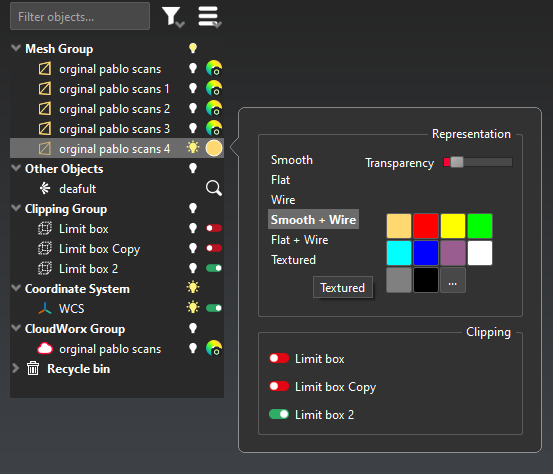The height and width of the screenshot is (474, 553).
Task: Select Textured representation in list
Action: 293,260
